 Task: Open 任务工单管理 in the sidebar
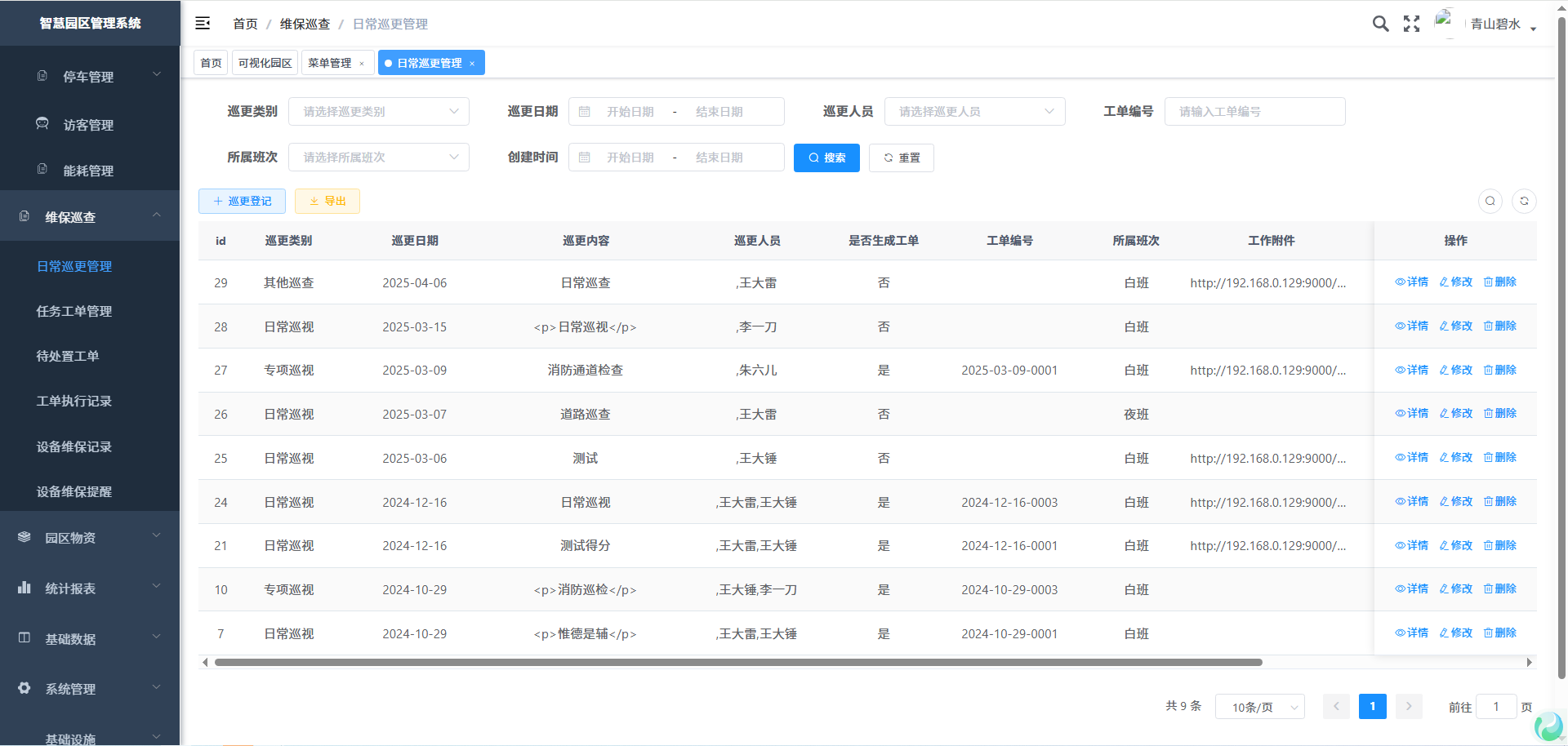pyautogui.click(x=74, y=311)
